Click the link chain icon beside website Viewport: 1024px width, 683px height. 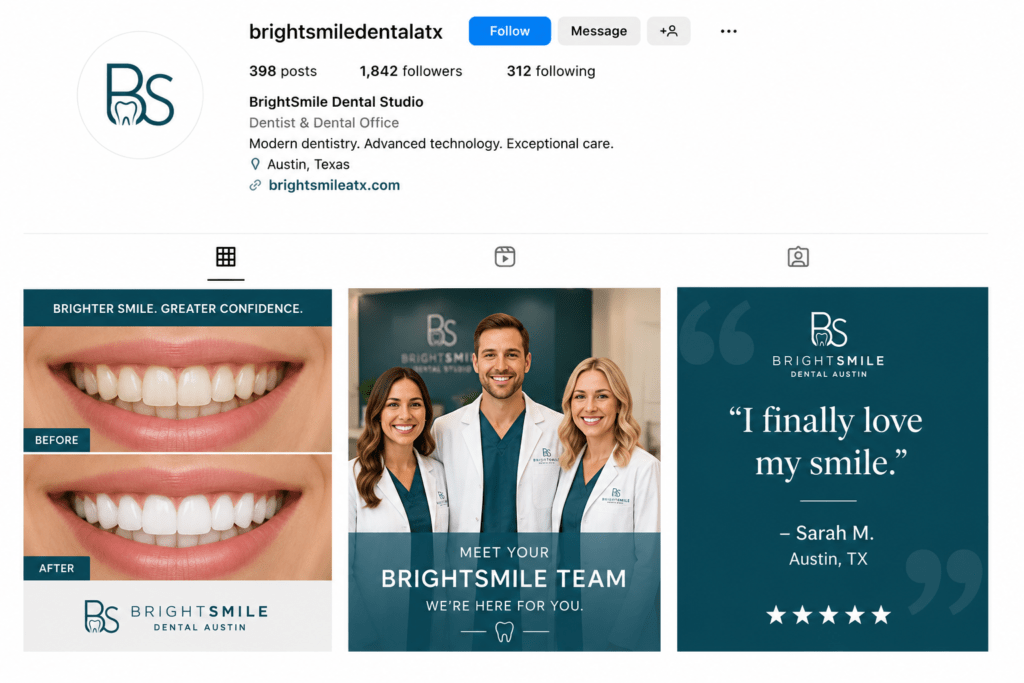pyautogui.click(x=255, y=185)
